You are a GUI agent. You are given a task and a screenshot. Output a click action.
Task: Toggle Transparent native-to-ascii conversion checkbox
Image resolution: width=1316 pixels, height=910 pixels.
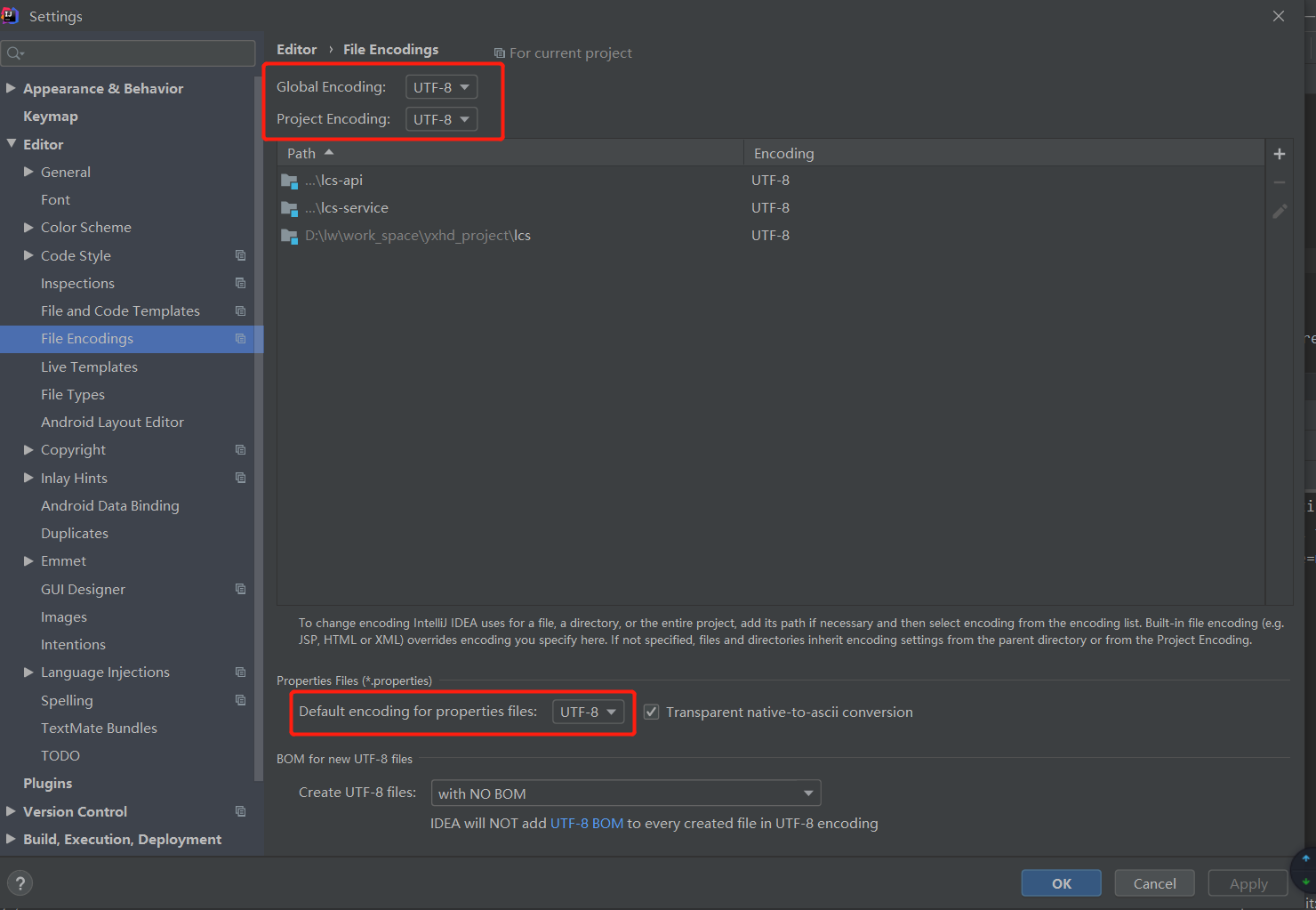[652, 712]
